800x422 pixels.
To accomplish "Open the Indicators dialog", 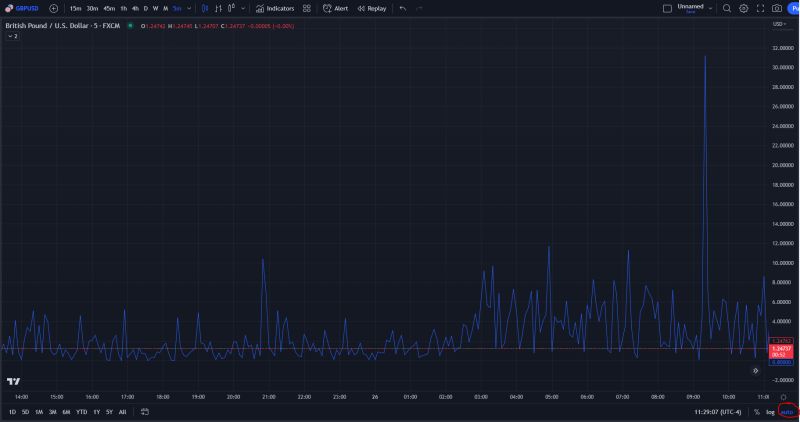I will click(275, 9).
